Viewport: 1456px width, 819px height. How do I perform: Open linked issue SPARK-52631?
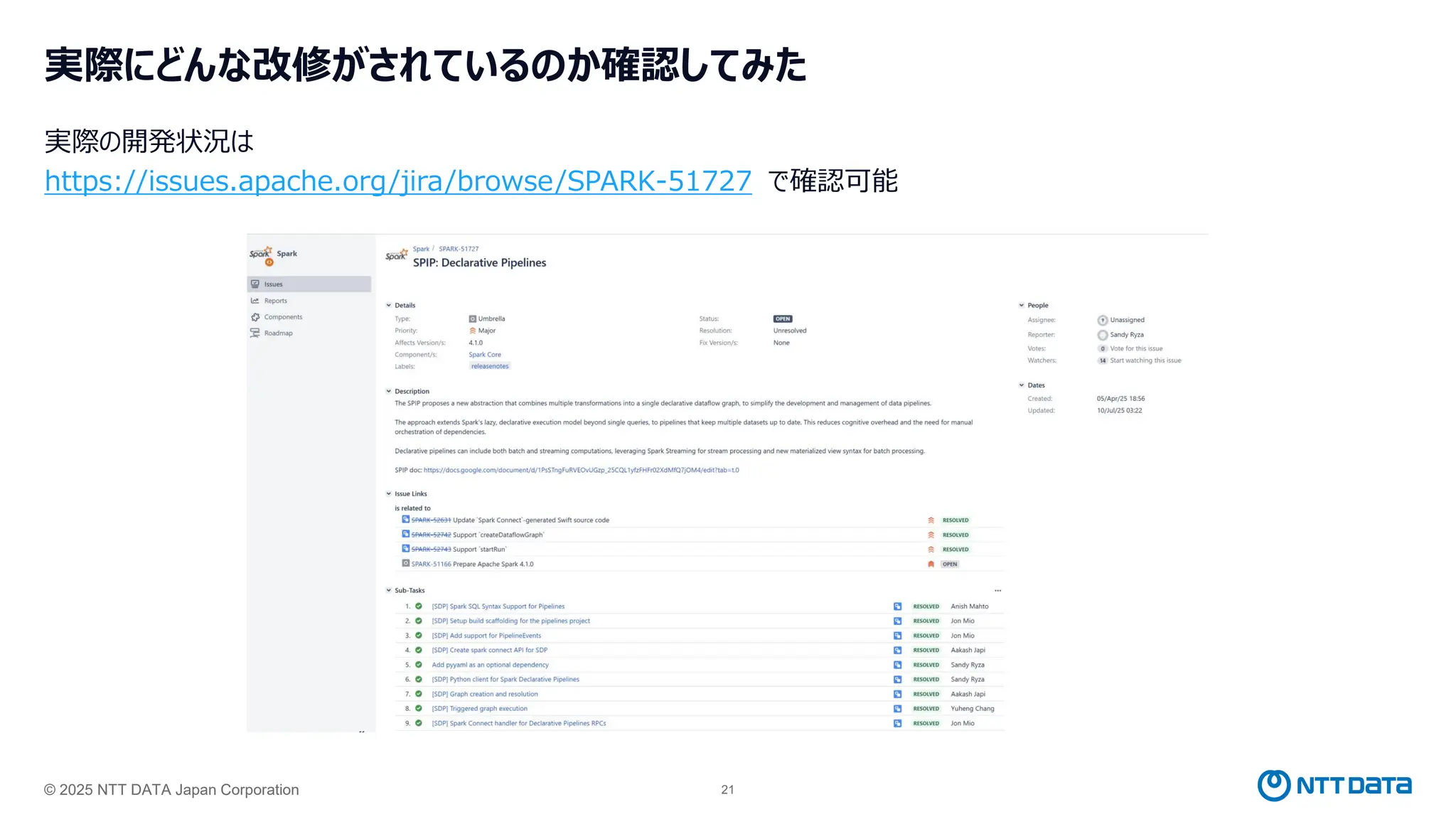coord(431,520)
